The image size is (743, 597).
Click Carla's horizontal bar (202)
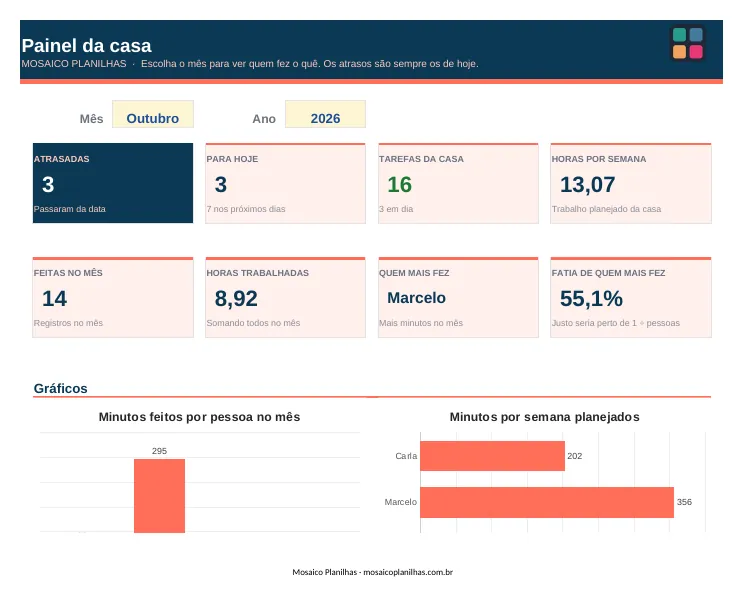click(492, 456)
